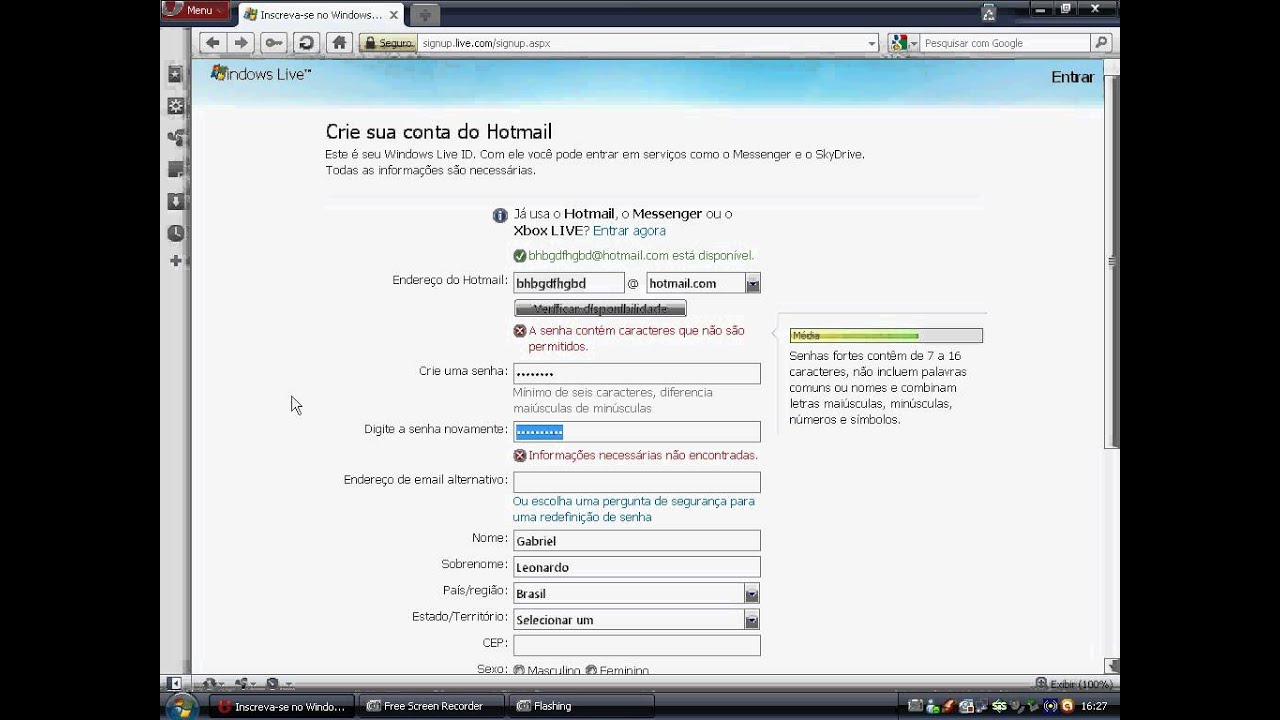Click the Nome field with Gabriel
The height and width of the screenshot is (720, 1280).
coord(637,541)
